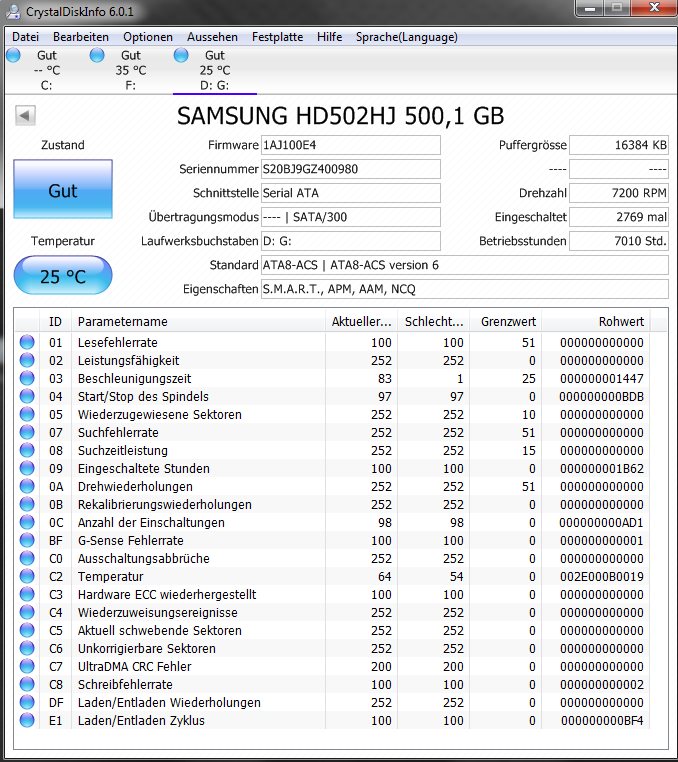The height and width of the screenshot is (762, 678).
Task: Click status orb for Start/Stop des Spindels
Action: pyautogui.click(x=27, y=396)
